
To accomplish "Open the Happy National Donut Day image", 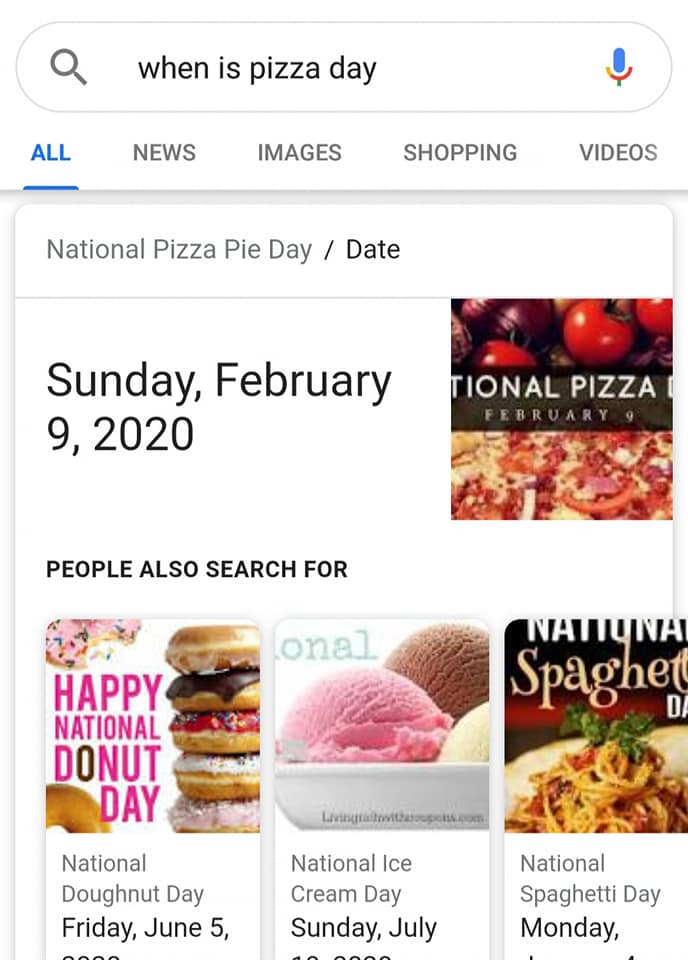I will [153, 726].
